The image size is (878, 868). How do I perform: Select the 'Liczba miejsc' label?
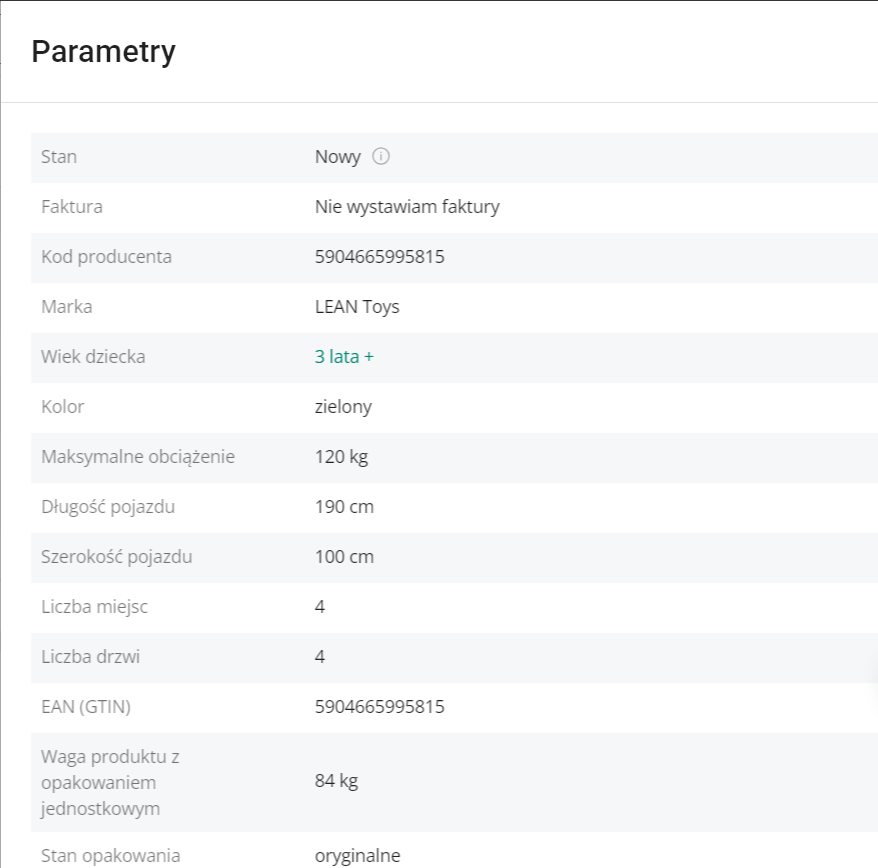coord(94,607)
